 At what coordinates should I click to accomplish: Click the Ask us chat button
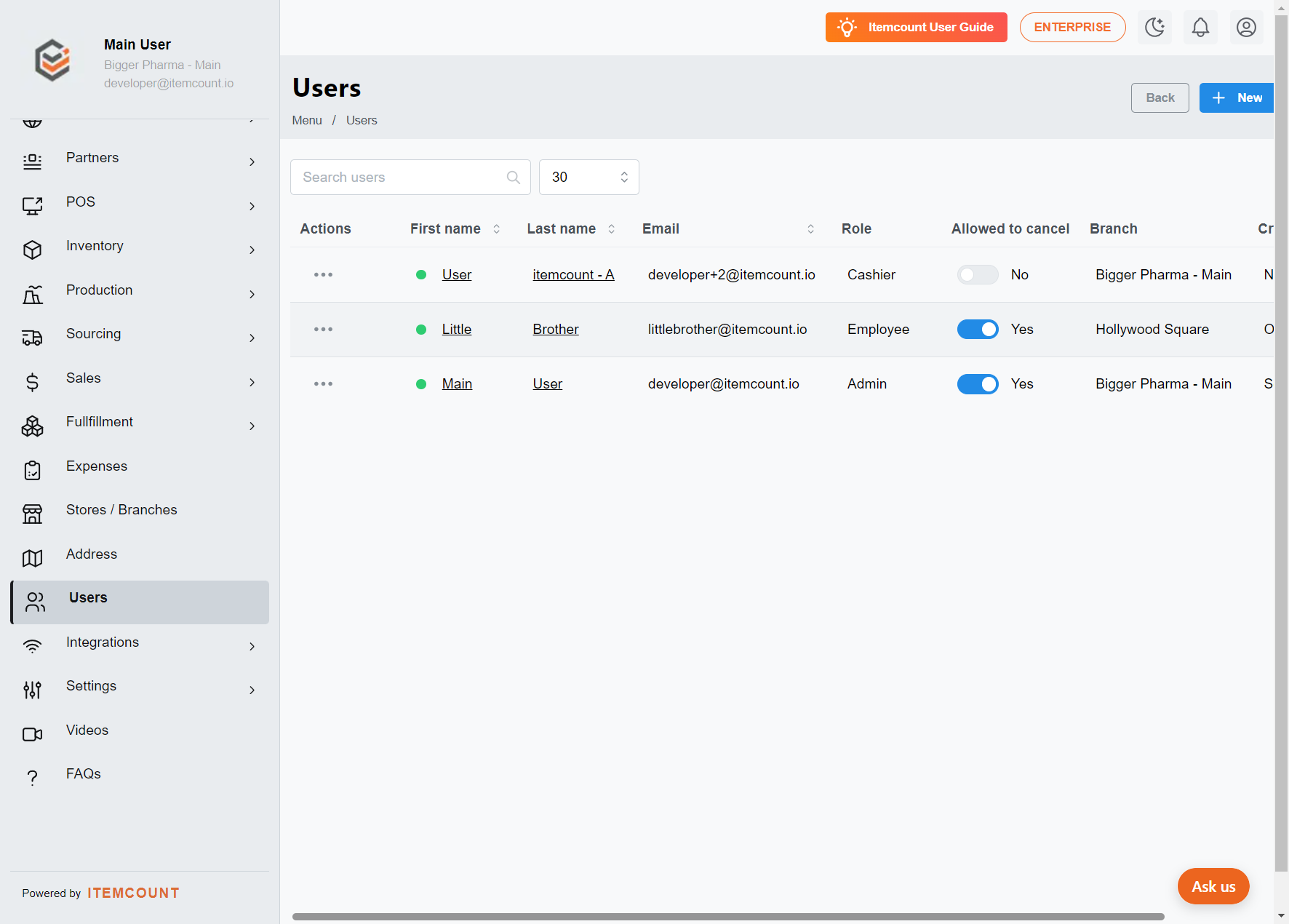click(1213, 886)
